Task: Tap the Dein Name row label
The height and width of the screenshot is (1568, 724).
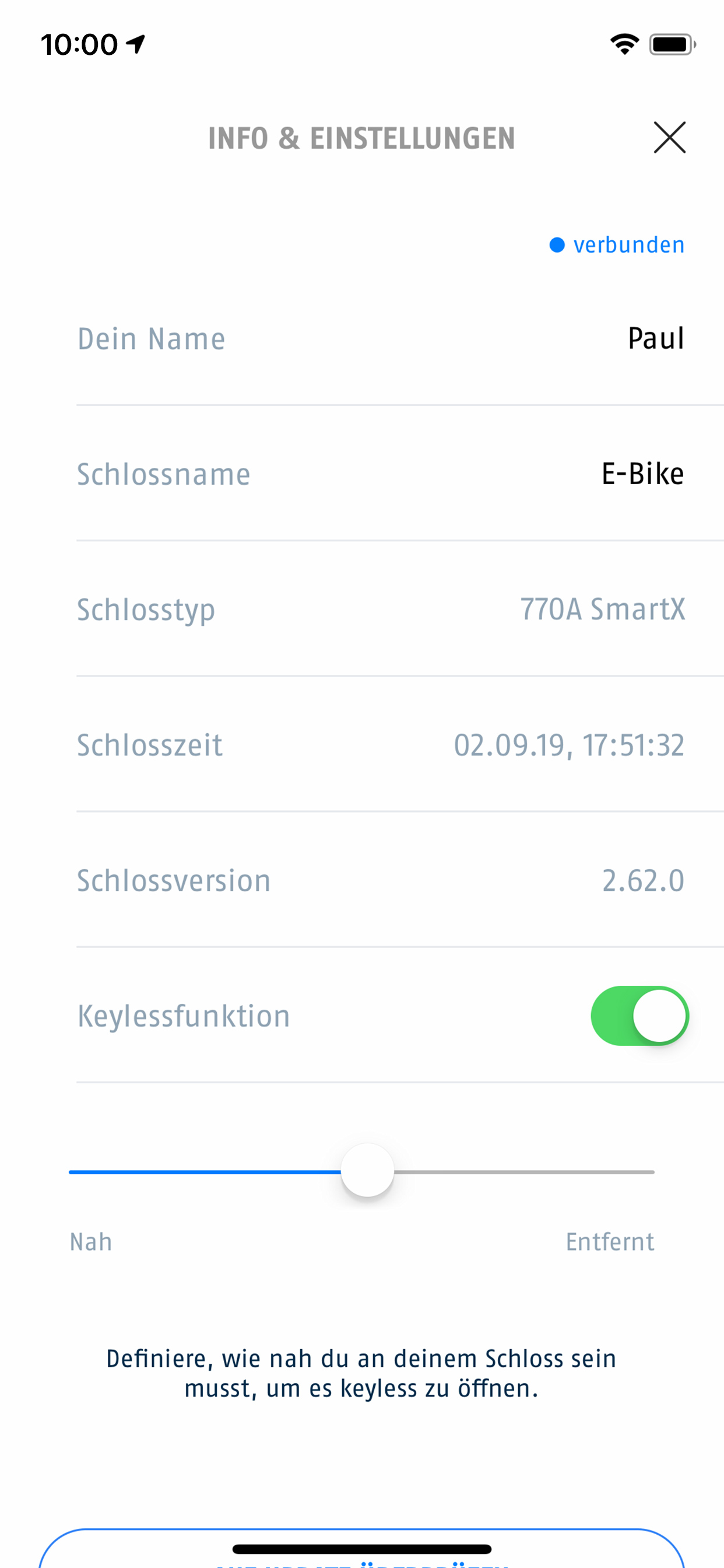Action: pos(152,338)
